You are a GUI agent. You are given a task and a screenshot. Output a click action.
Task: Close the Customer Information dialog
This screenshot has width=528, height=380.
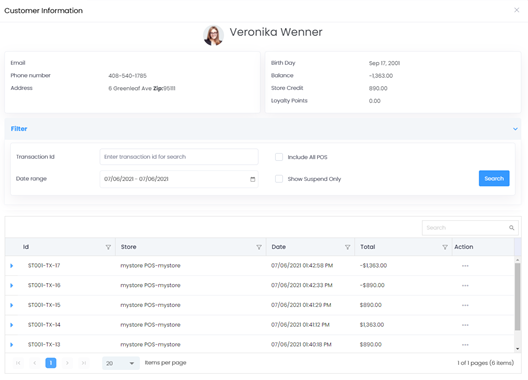516,10
